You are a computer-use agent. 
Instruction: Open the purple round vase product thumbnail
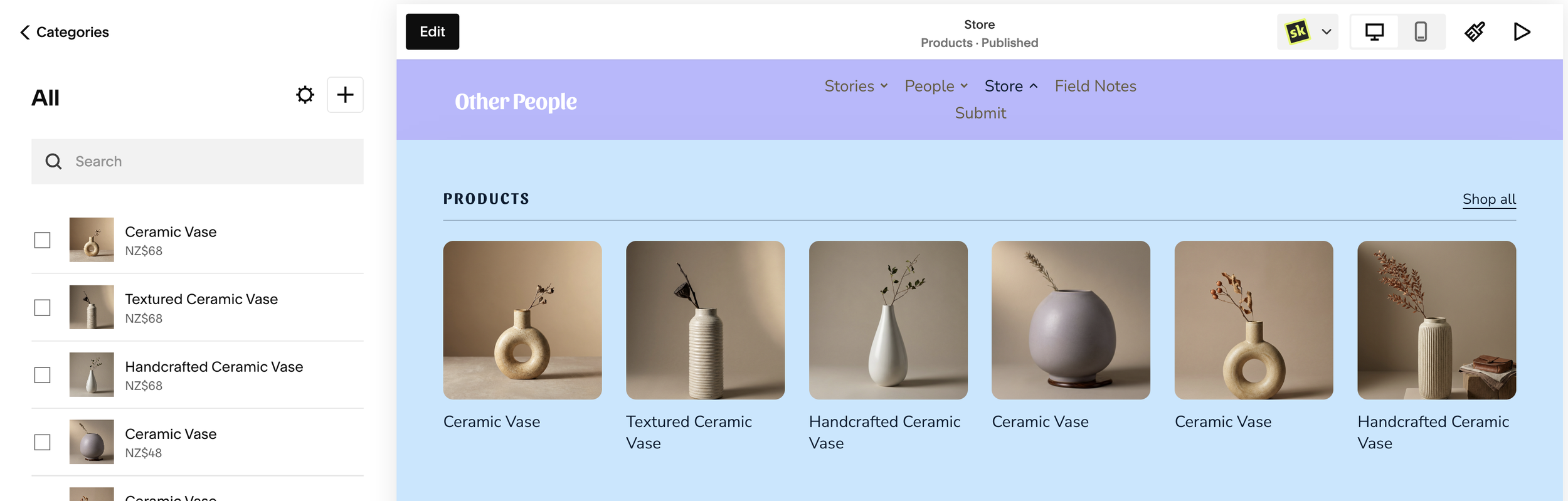coord(1071,320)
